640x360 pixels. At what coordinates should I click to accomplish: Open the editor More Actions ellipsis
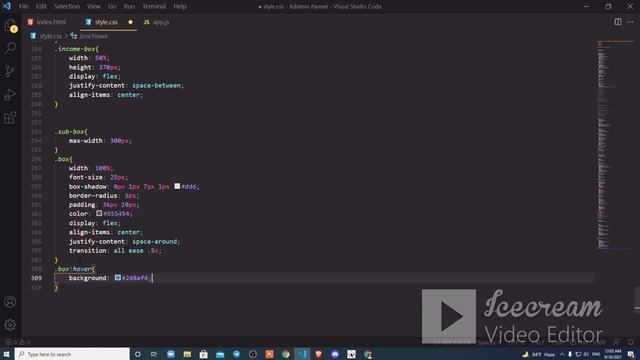[630, 22]
